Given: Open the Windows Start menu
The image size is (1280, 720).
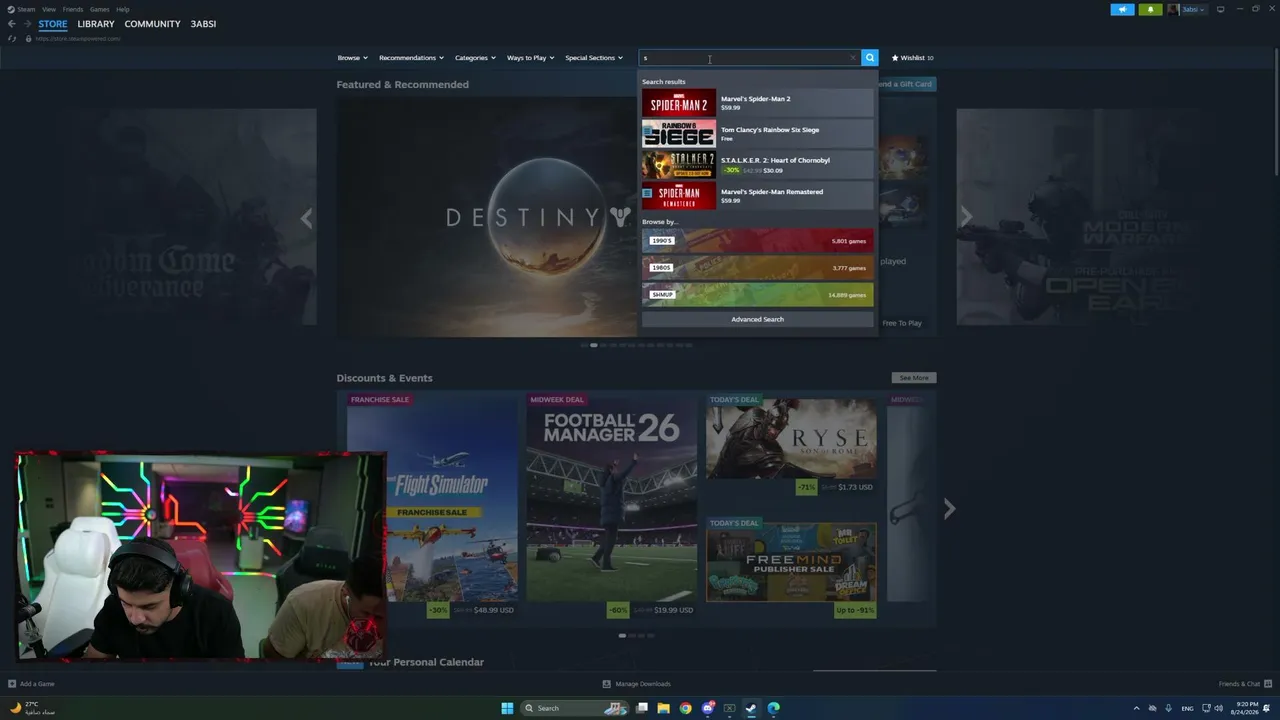Looking at the screenshot, I should pos(507,708).
